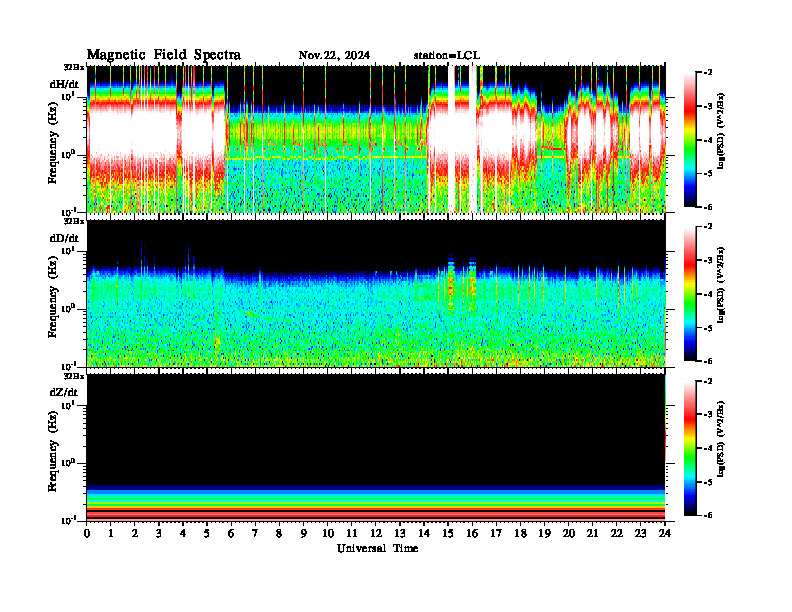This screenshot has width=792, height=612.
Task: Click the dZ/dt spectrogram plot
Action: pyautogui.click(x=376, y=447)
